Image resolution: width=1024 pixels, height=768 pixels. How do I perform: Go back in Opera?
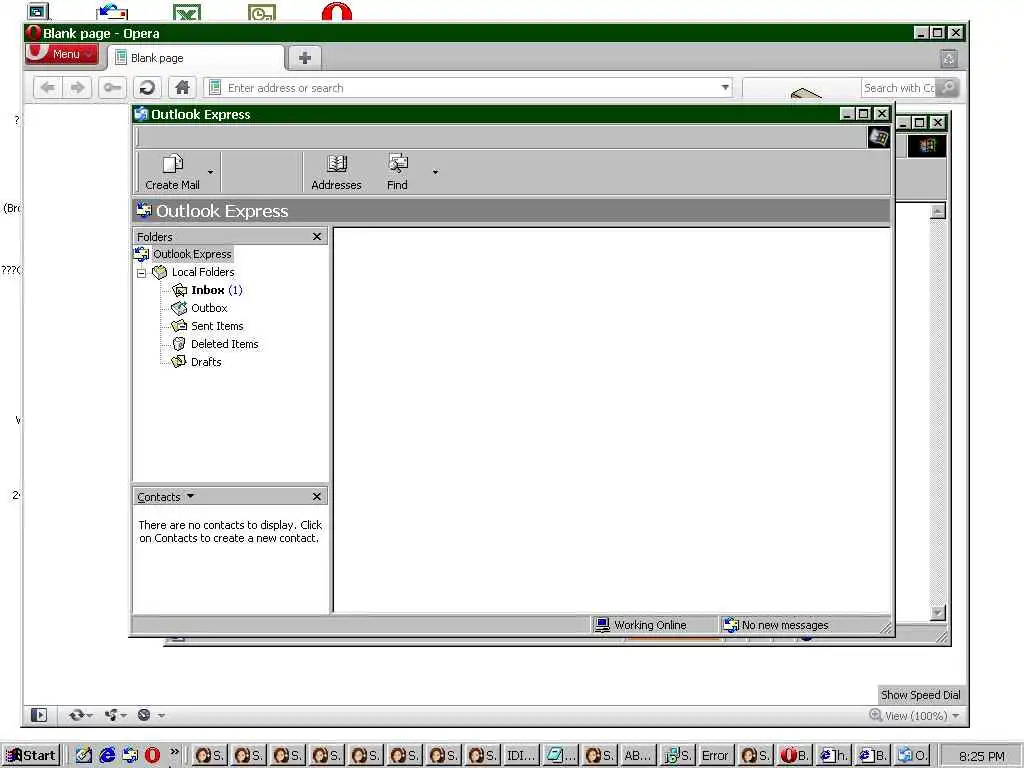(x=47, y=88)
